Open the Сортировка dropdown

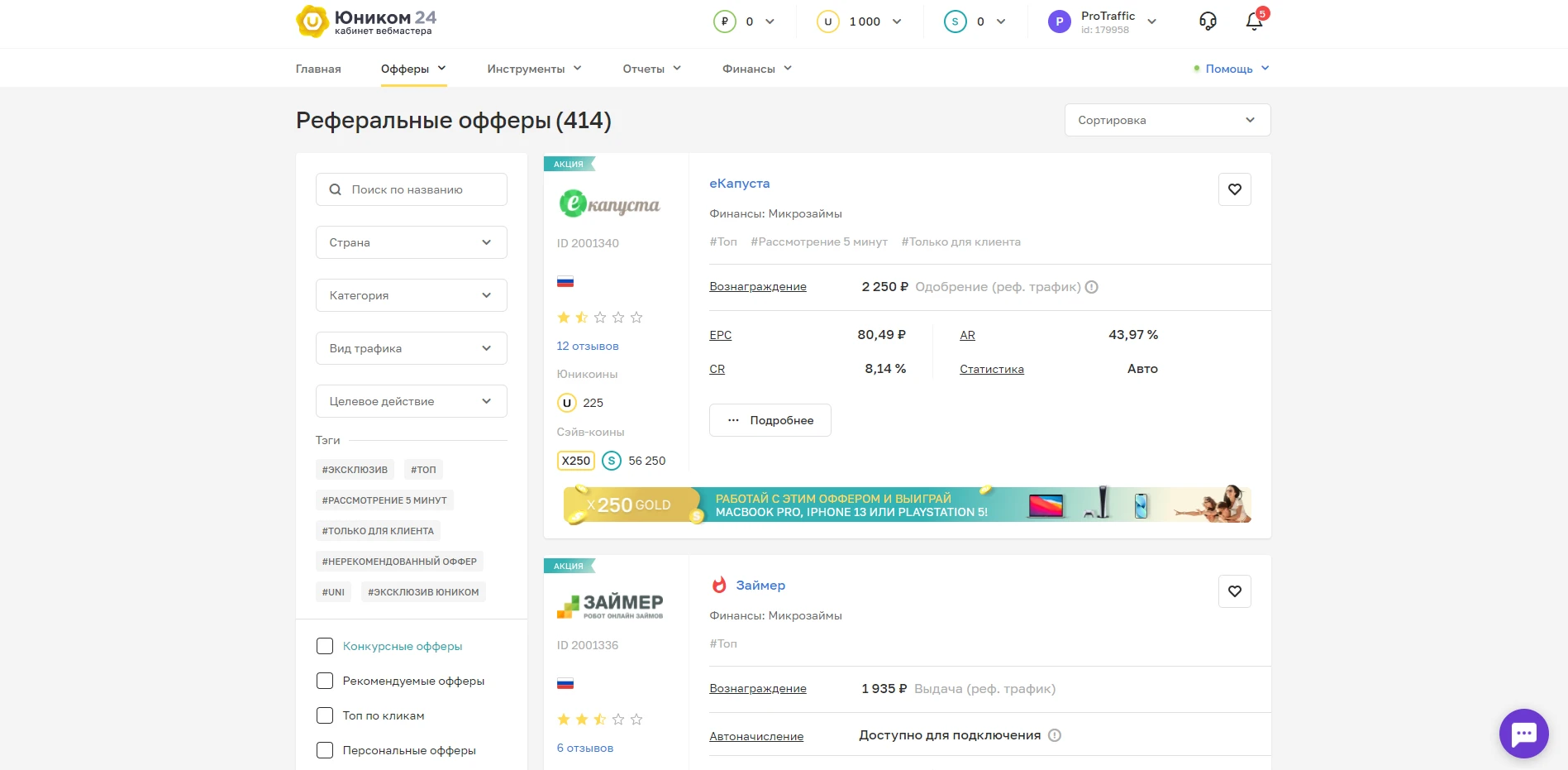[x=1167, y=120]
